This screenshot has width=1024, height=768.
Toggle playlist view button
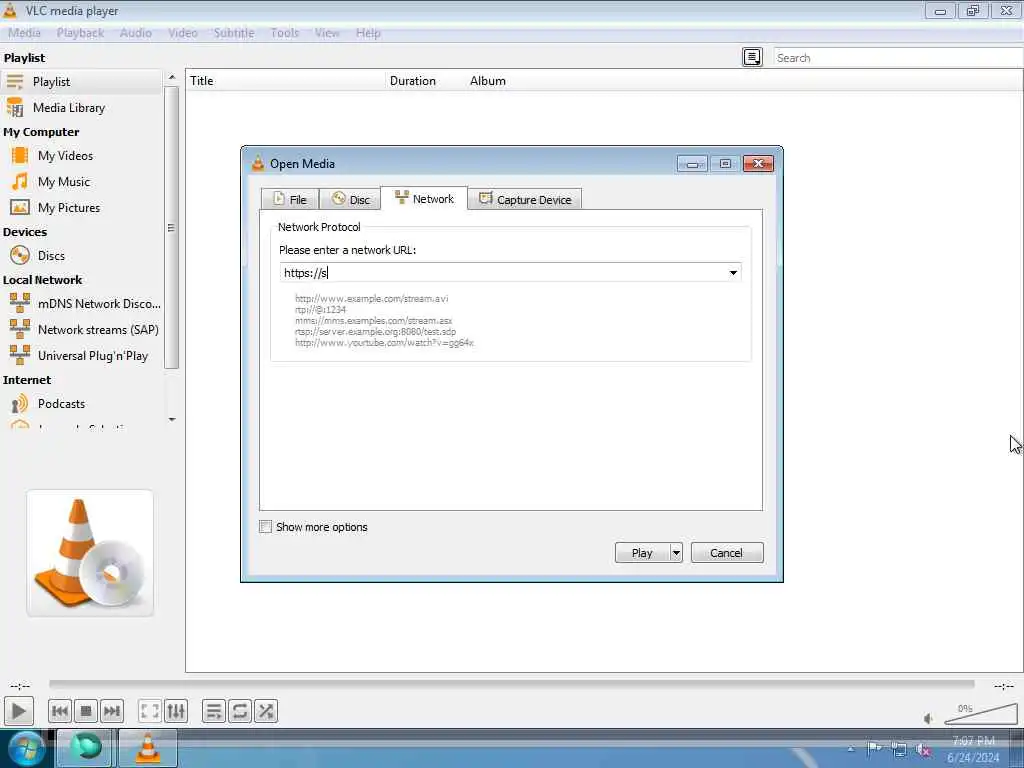pos(214,711)
